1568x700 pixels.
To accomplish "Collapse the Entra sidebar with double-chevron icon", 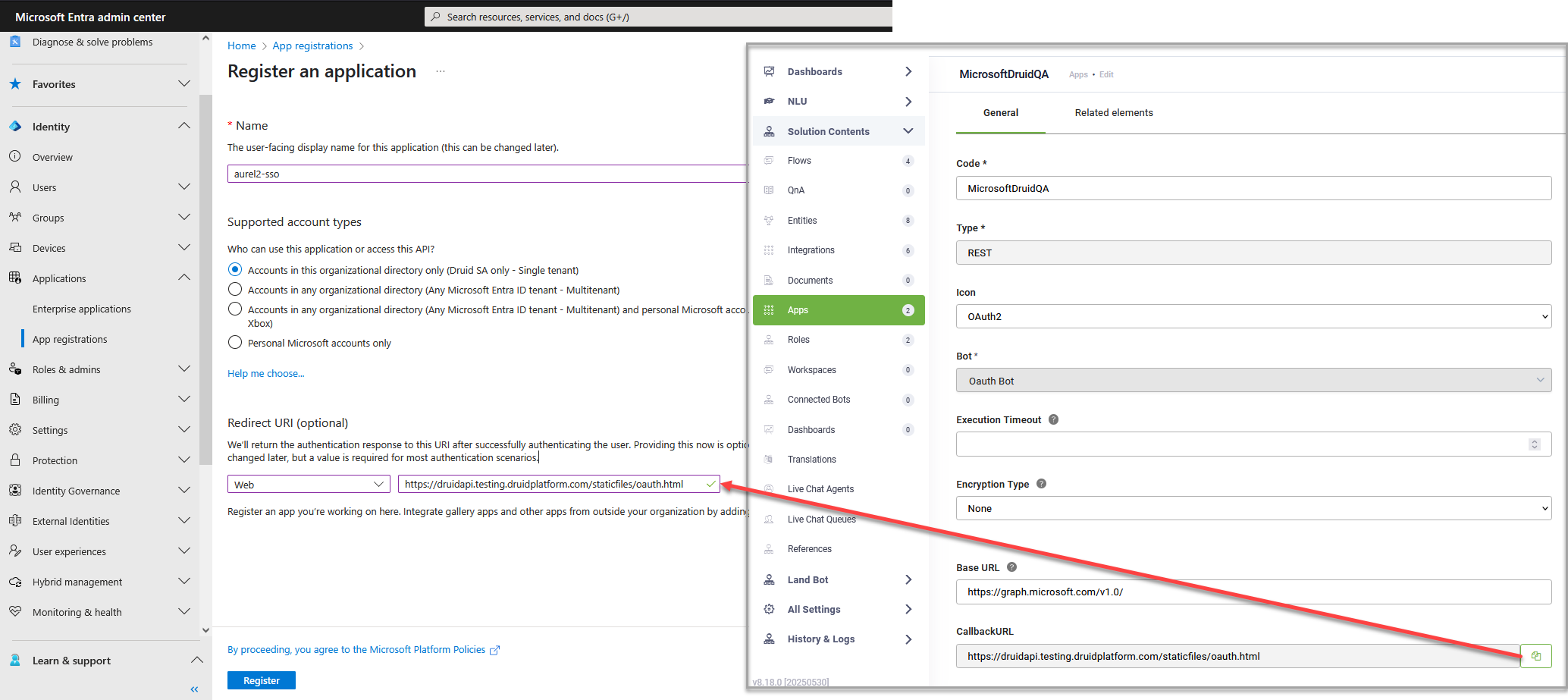I will tap(194, 689).
